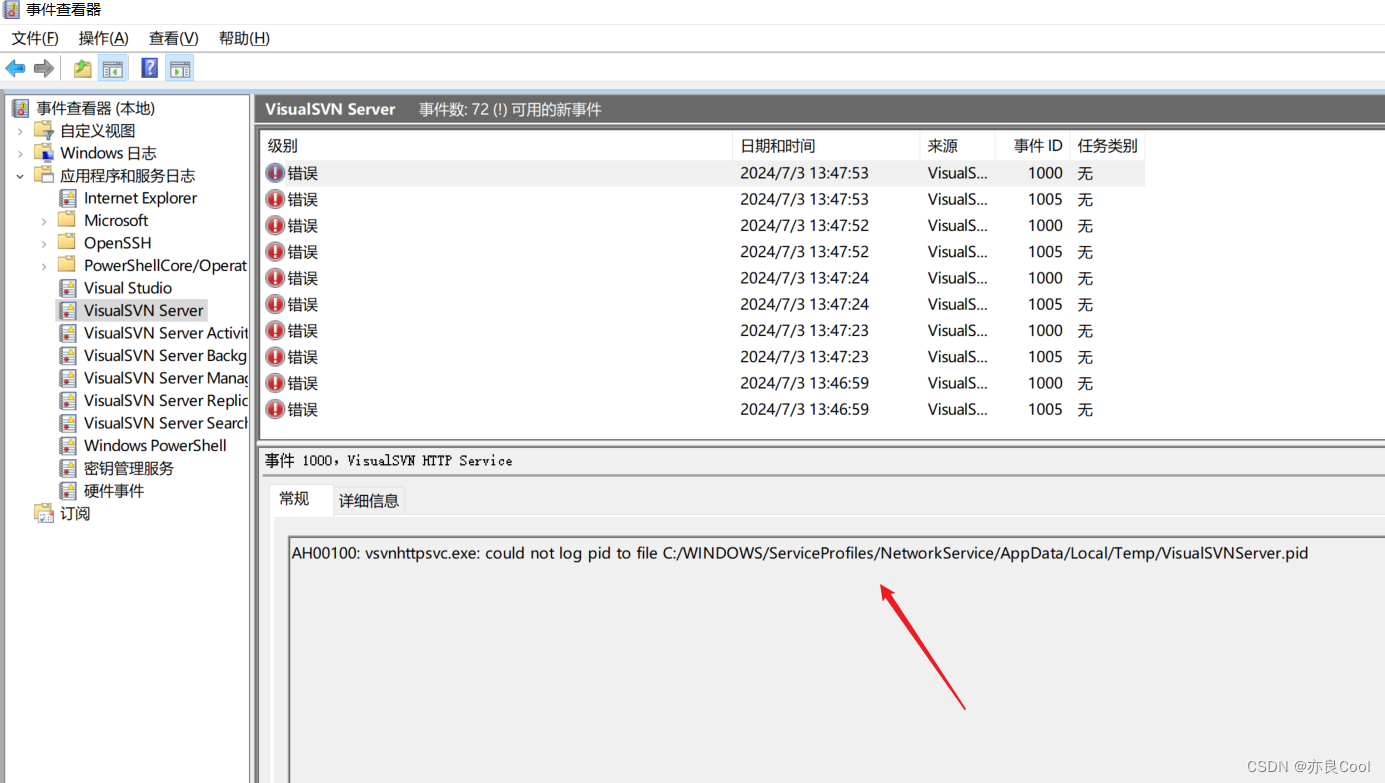The image size is (1385, 783).
Task: Sort by the 日期和时间 column header
Action: pyautogui.click(x=826, y=146)
